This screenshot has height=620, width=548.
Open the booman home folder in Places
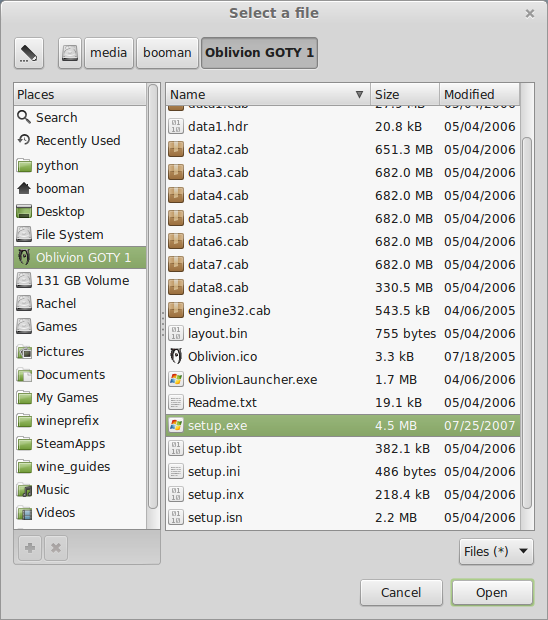[x=80, y=189]
